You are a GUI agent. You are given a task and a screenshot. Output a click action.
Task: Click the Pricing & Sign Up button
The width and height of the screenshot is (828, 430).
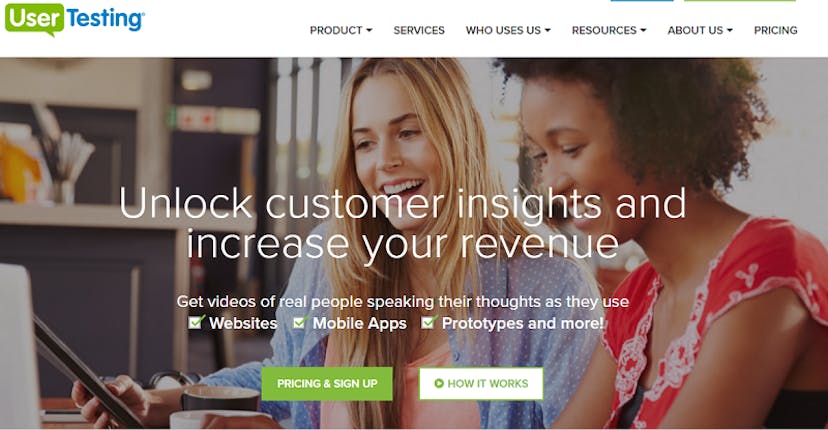tap(327, 384)
